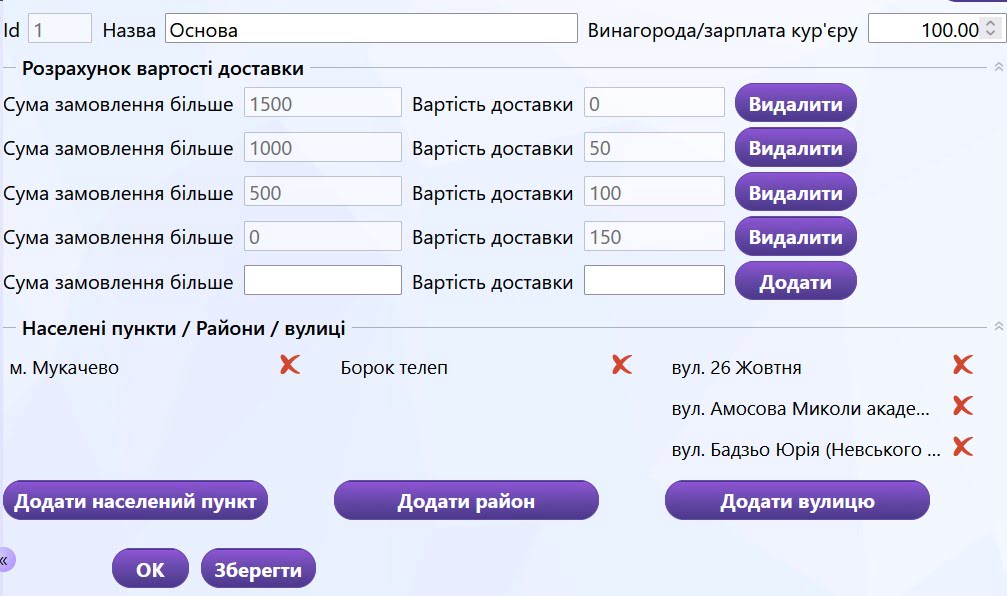Select вул. Бадзьо Юрія (Невського ... row
The height and width of the screenshot is (596, 1007).
(806, 450)
